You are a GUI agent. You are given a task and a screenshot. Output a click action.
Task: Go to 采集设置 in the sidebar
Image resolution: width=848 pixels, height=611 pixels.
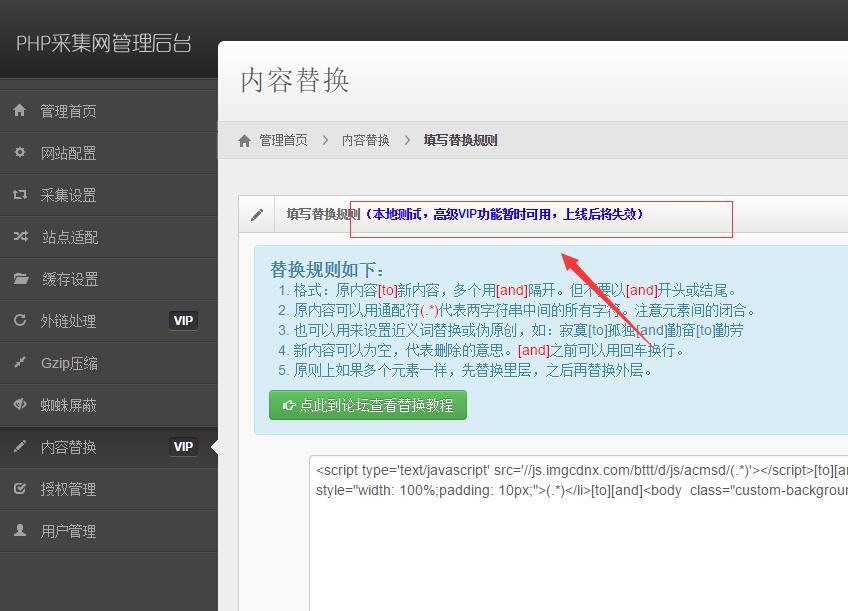coord(109,195)
